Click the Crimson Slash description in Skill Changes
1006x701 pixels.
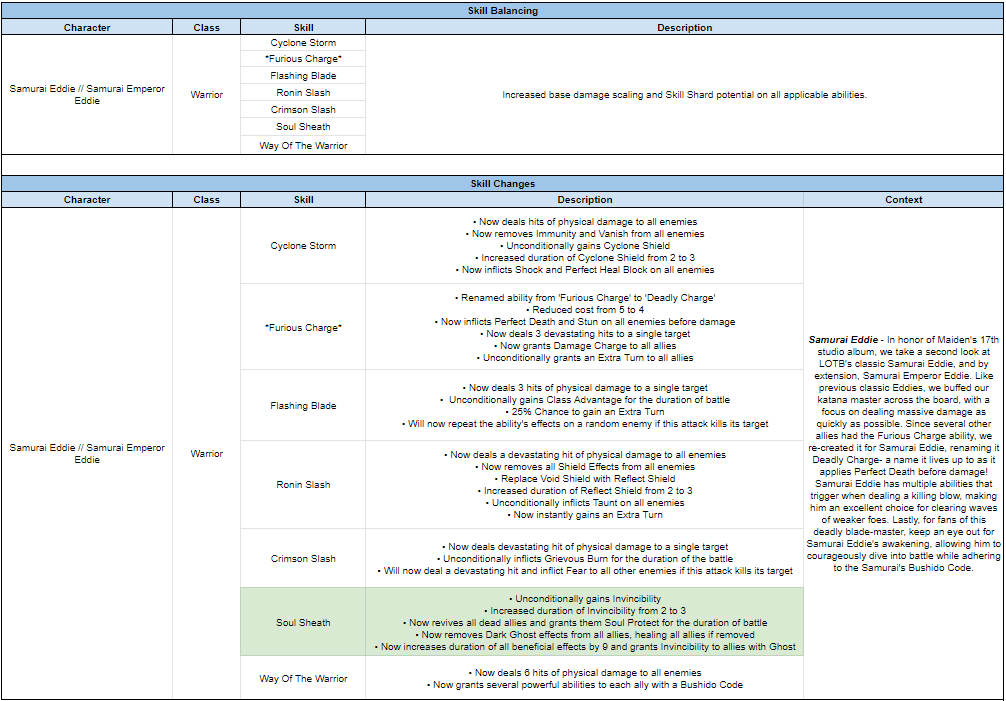[584, 559]
